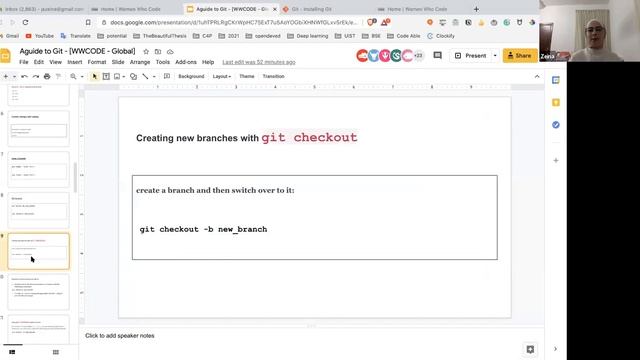Click the redo arrow icon
Image resolution: width=640 pixels, height=360 pixels.
(36, 76)
